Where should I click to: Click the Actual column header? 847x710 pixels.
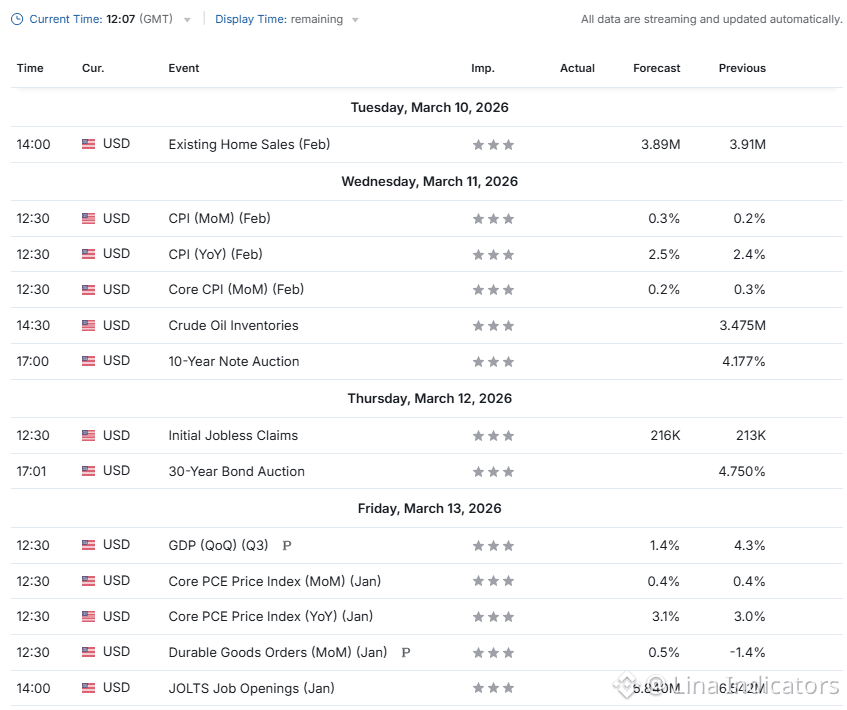[577, 68]
